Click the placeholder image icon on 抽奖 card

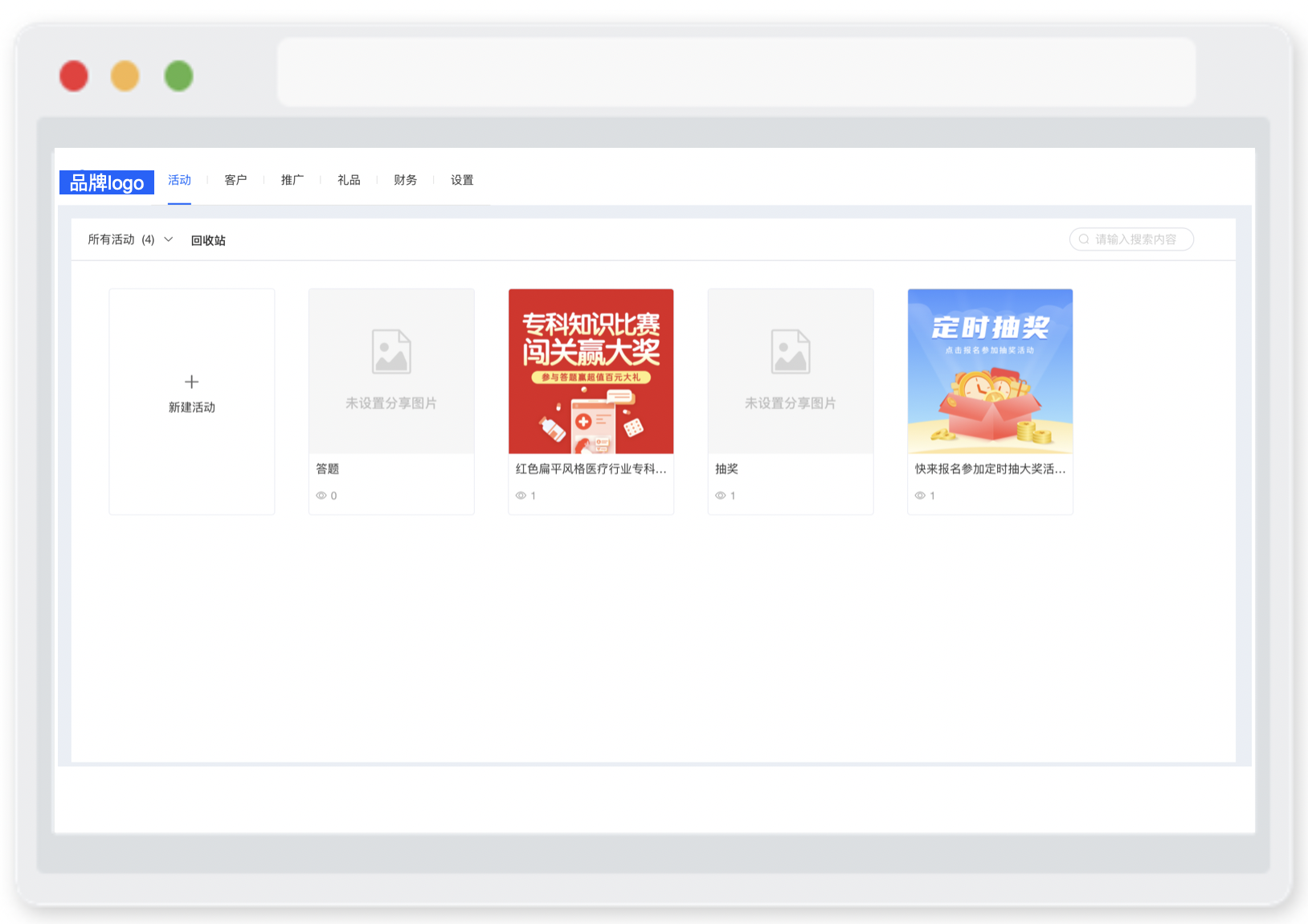(791, 351)
